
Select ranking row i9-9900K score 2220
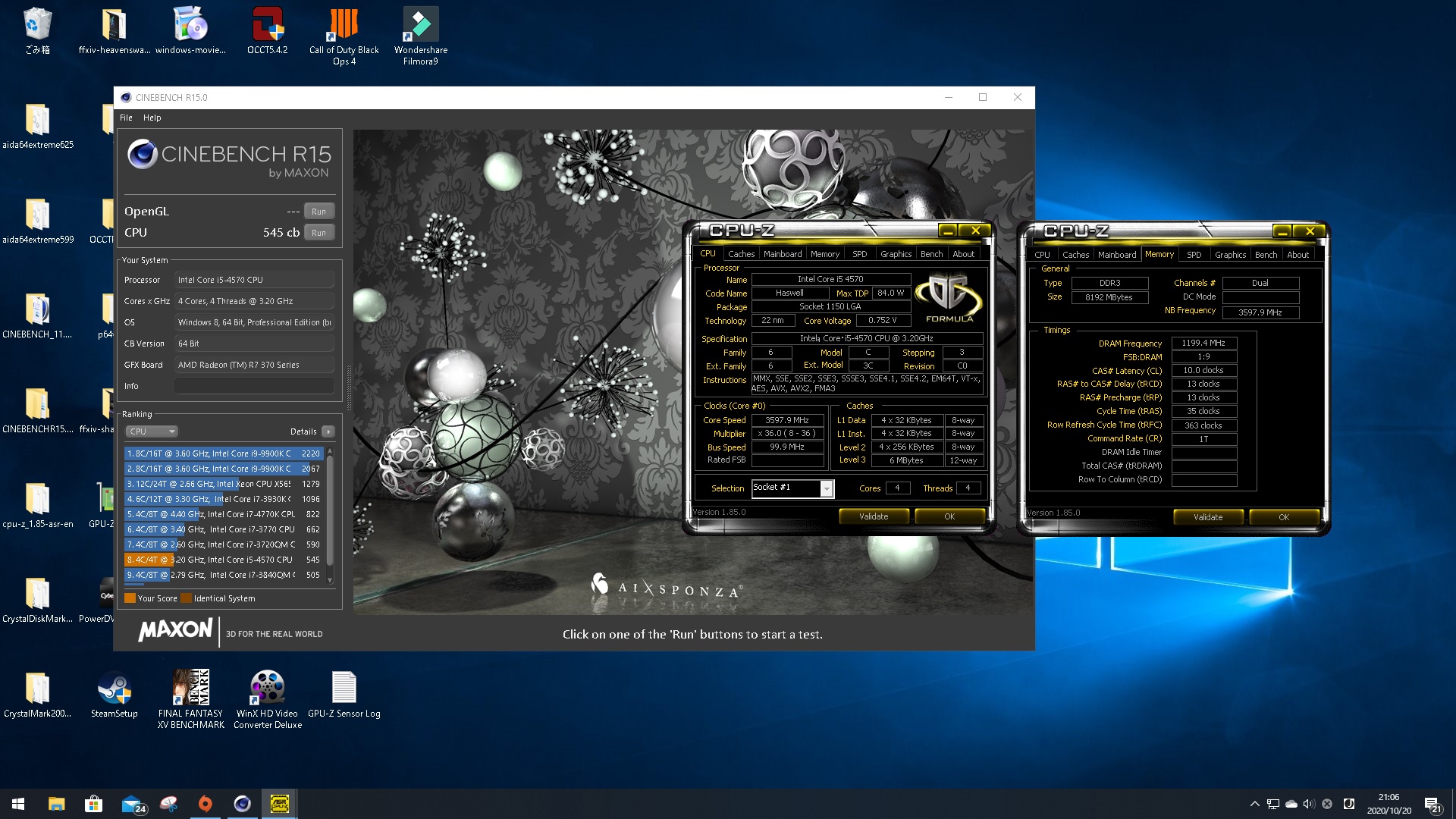coord(224,453)
